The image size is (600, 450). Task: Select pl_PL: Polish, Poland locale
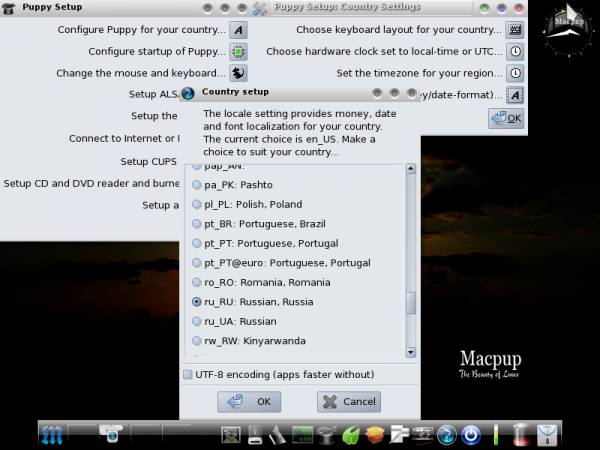(x=196, y=204)
